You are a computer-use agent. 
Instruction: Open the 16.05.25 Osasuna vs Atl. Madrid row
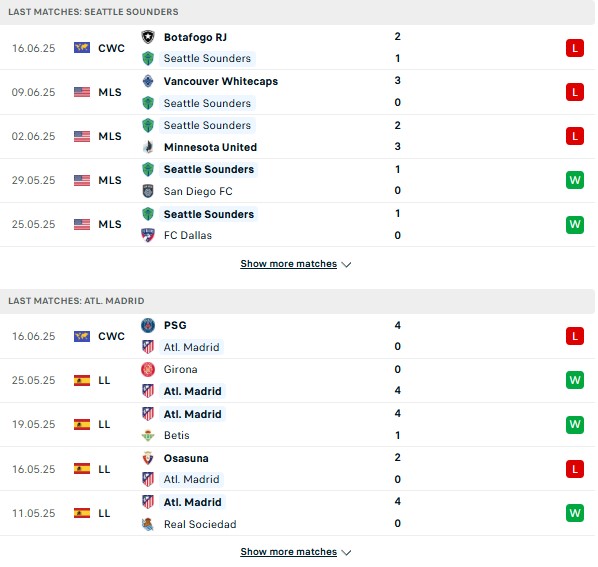[297, 469]
